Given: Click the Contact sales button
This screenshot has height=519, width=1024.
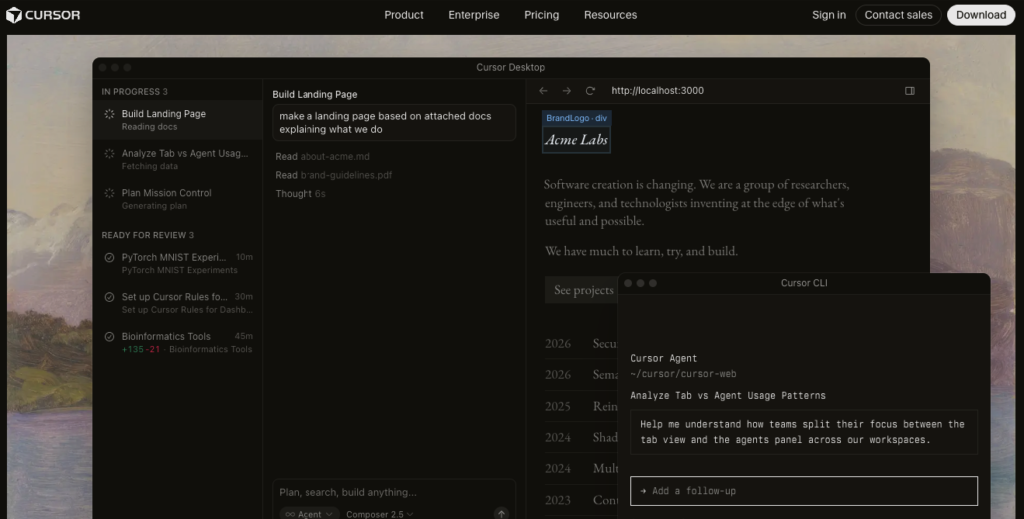Looking at the screenshot, I should click(x=898, y=15).
